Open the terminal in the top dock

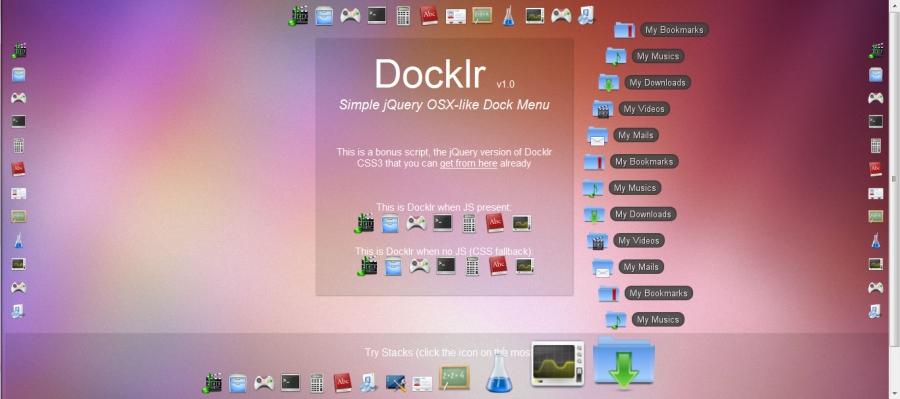(377, 15)
